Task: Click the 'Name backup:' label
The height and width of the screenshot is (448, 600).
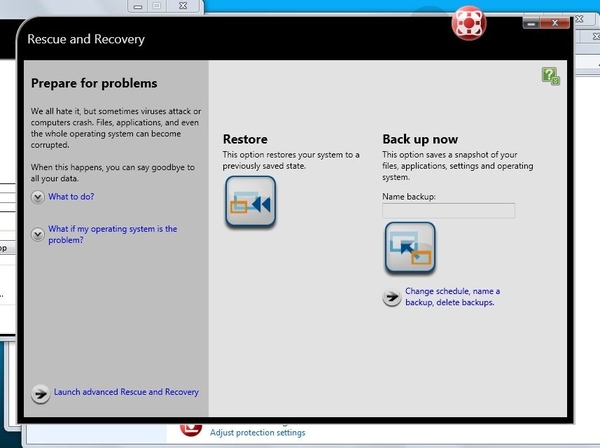Action: pos(409,197)
